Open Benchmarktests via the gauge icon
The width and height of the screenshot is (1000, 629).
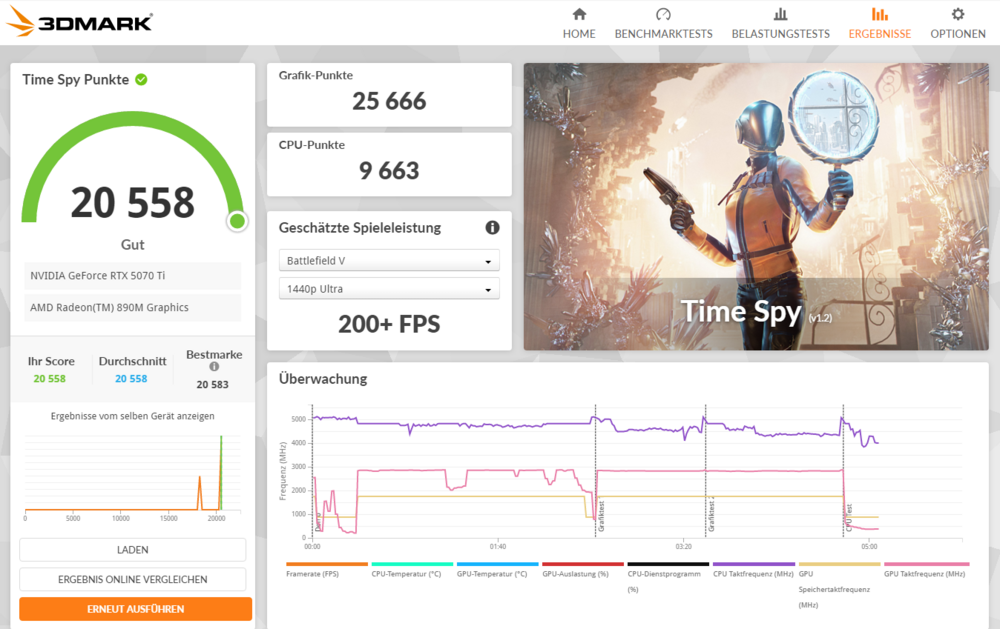pyautogui.click(x=663, y=15)
